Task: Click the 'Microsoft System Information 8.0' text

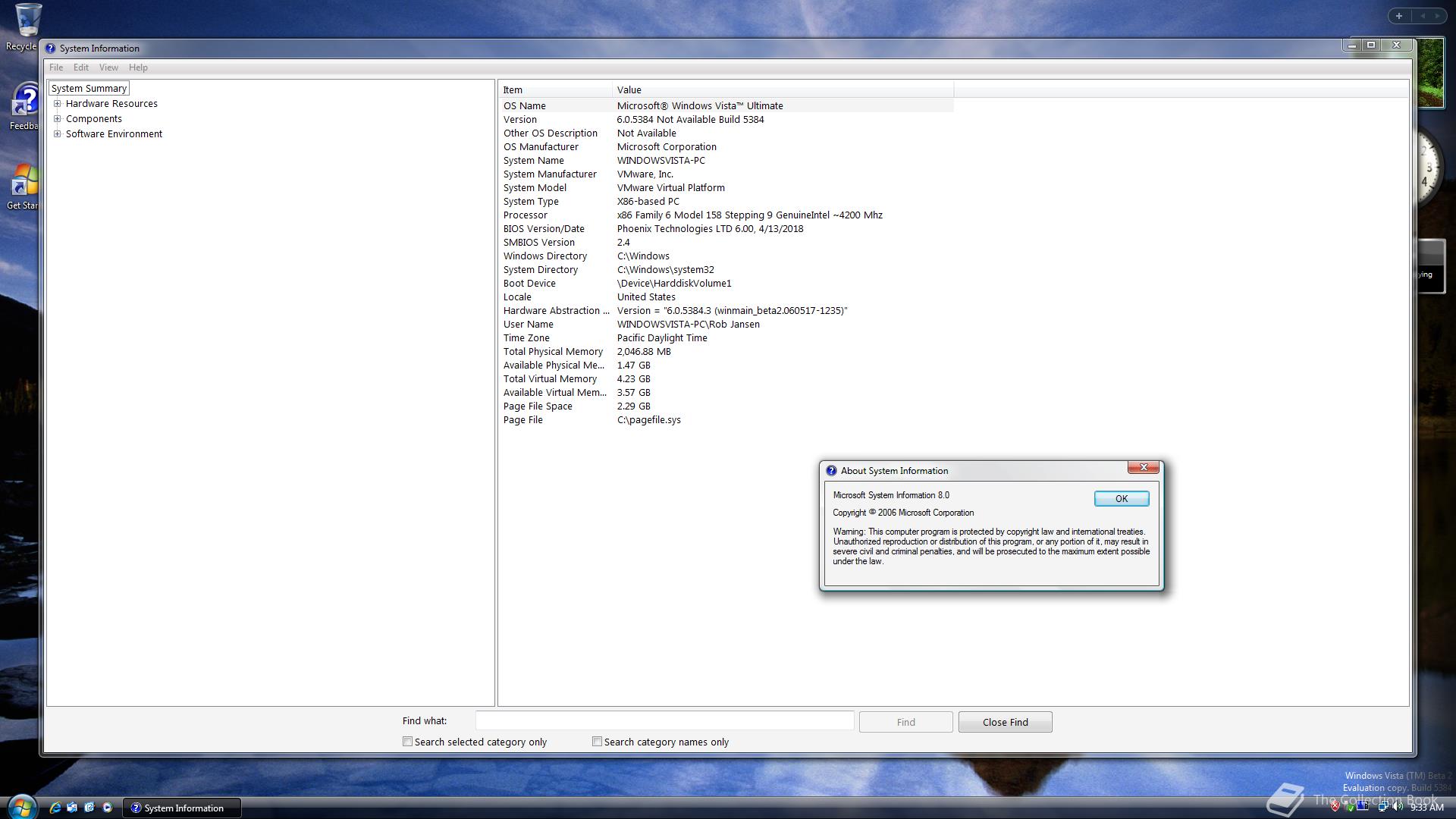Action: tap(891, 494)
